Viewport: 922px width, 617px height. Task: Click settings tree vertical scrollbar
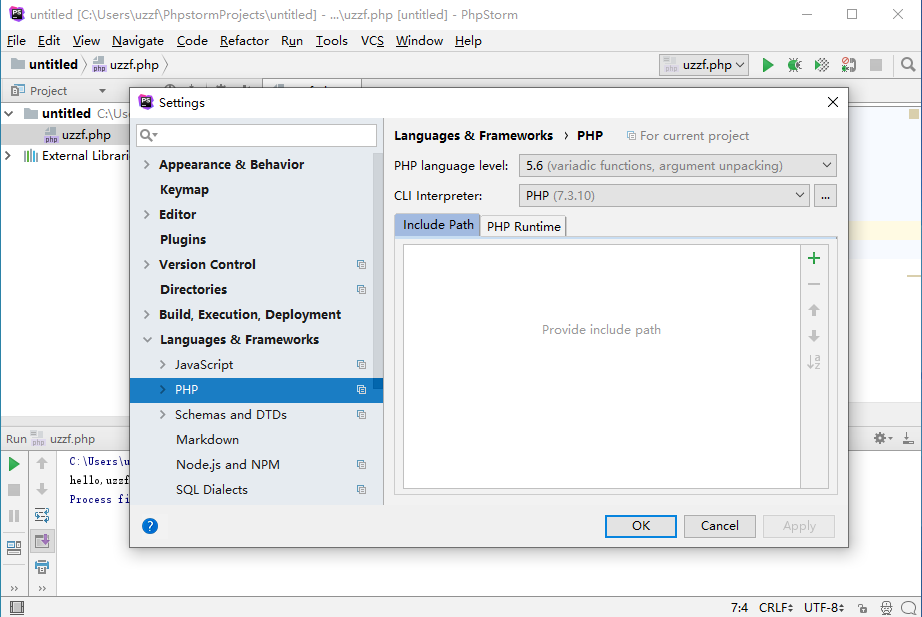(378, 271)
